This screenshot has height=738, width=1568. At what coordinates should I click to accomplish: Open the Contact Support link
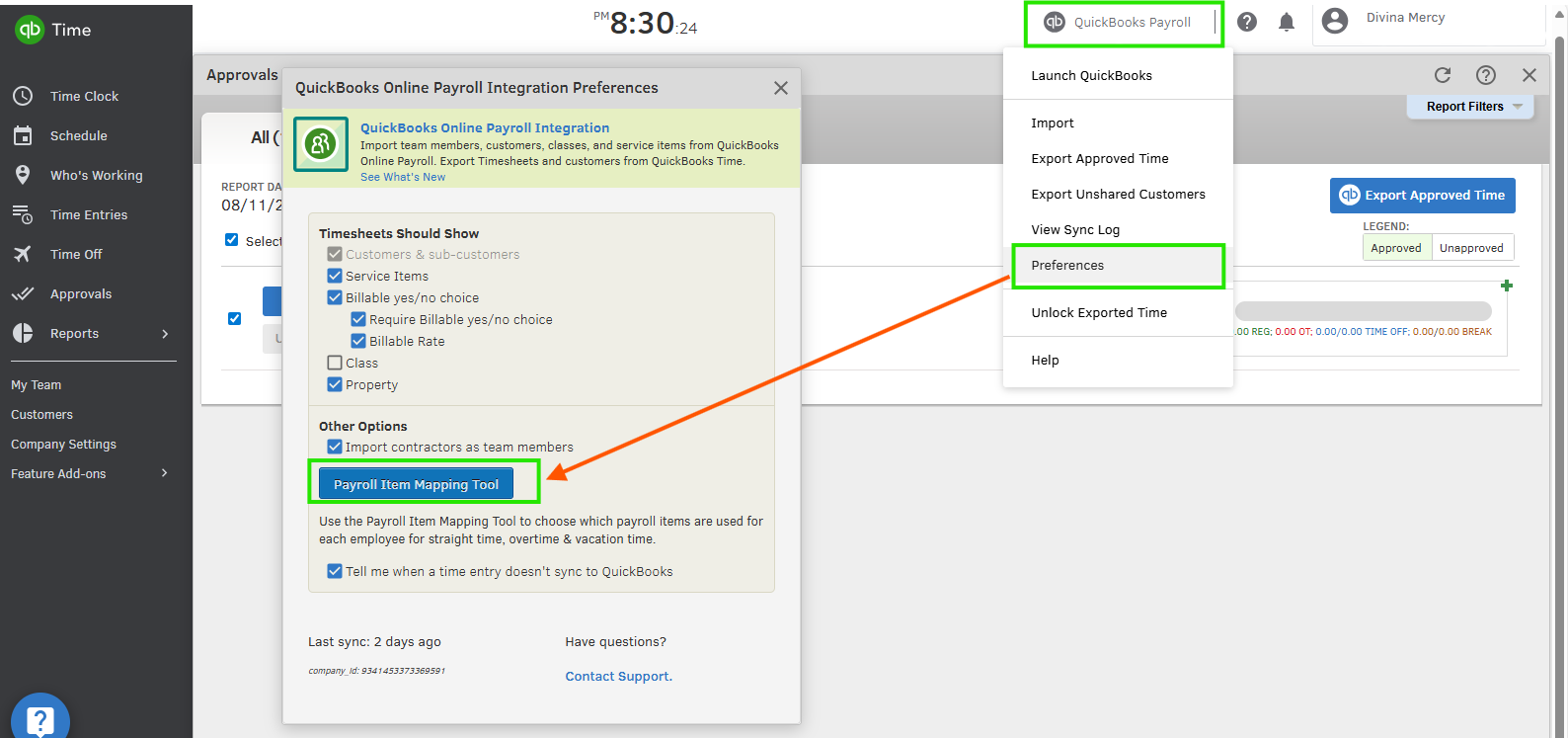point(618,677)
